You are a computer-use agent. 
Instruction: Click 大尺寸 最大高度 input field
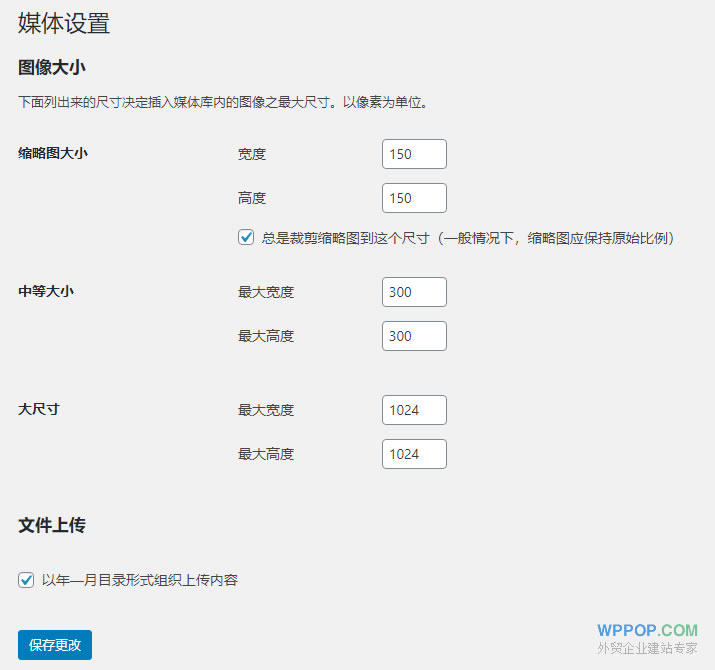pos(414,454)
